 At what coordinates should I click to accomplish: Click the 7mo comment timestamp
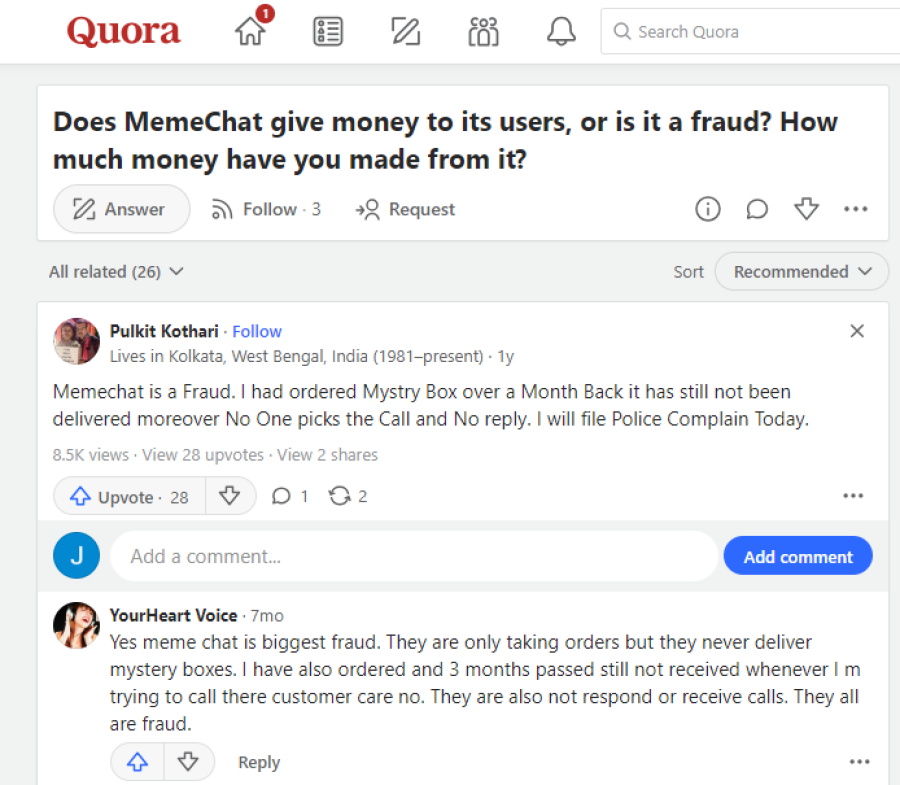(267, 616)
